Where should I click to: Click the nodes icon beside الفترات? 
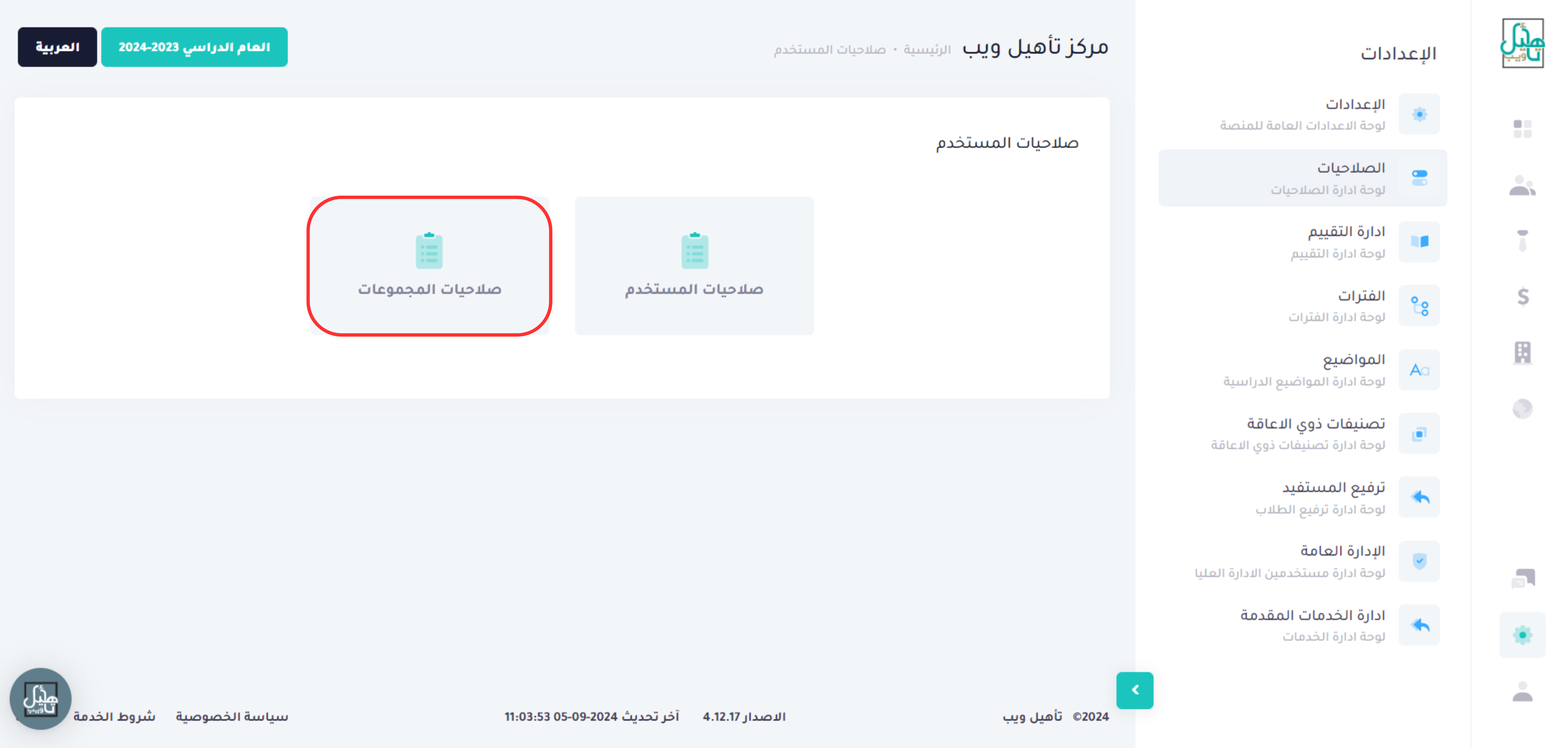(1419, 306)
